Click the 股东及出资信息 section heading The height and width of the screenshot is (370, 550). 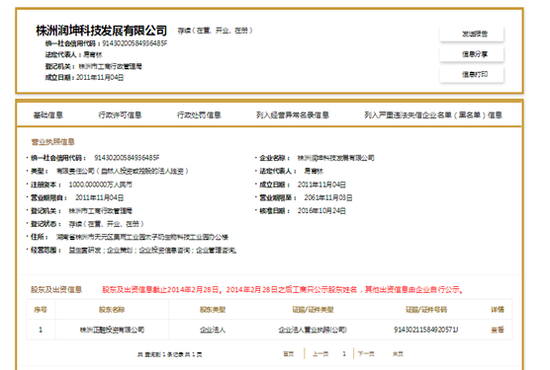click(56, 289)
